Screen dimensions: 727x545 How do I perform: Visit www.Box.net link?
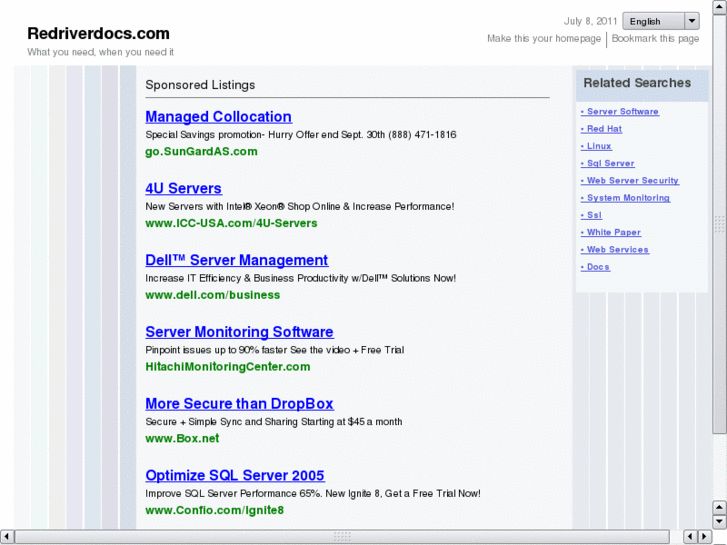(x=182, y=438)
